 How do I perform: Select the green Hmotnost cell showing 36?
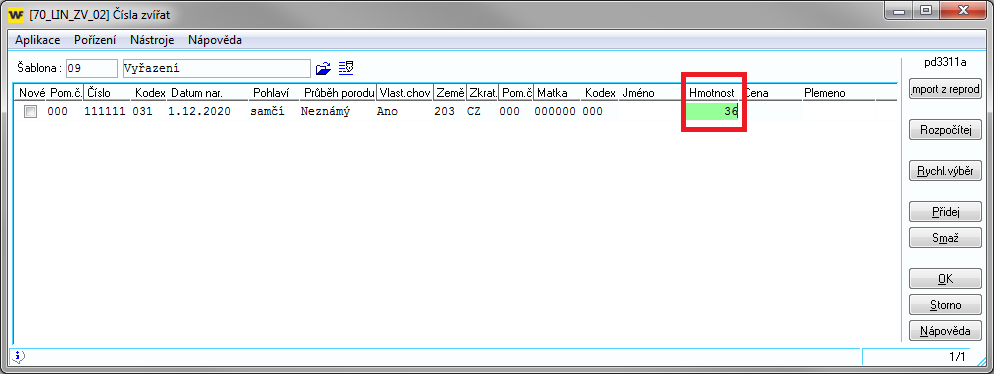713,112
